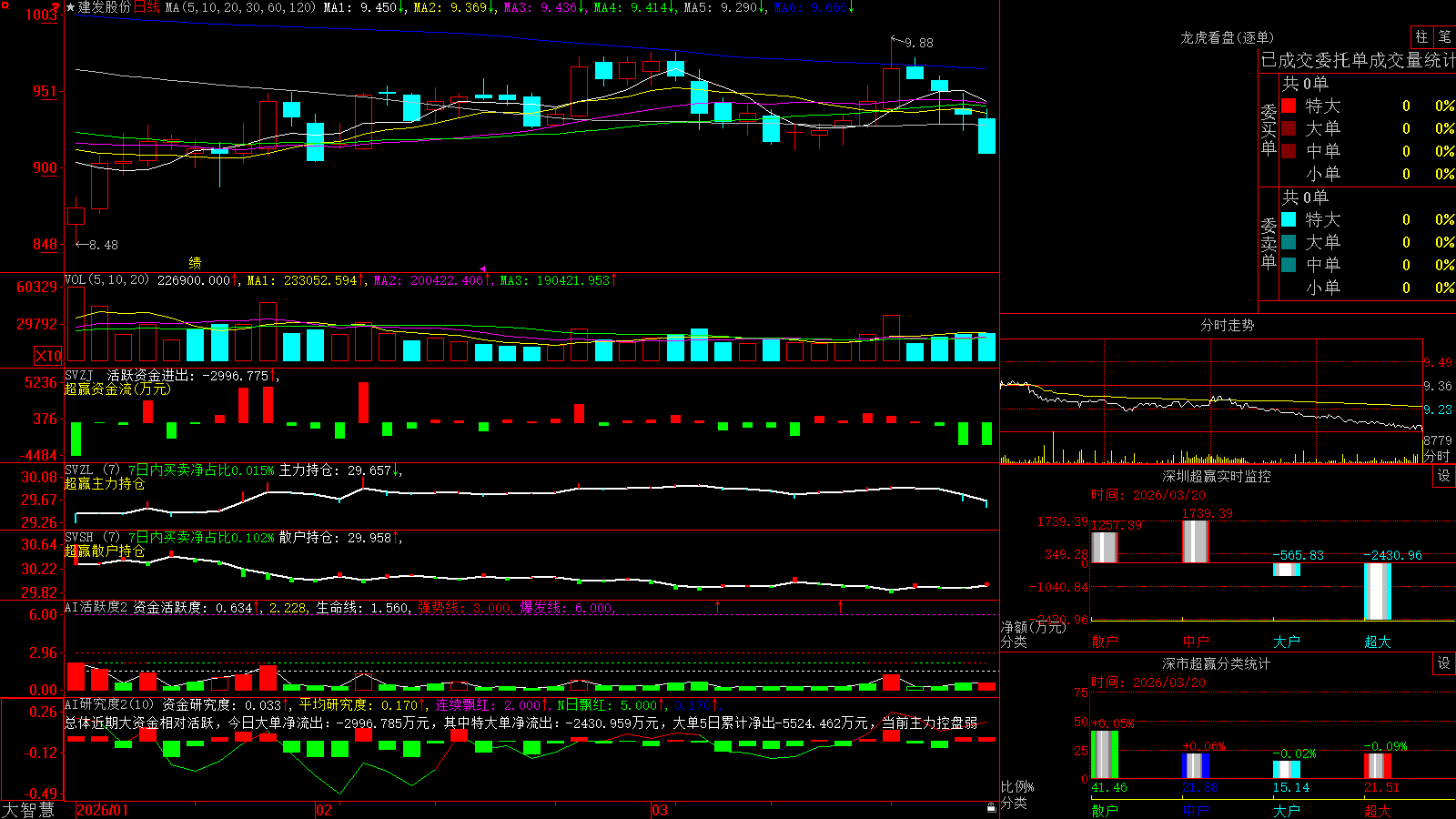The height and width of the screenshot is (819, 1456).
Task: Click the 深圳超赢实时监控 panel title
Action: click(x=1216, y=476)
